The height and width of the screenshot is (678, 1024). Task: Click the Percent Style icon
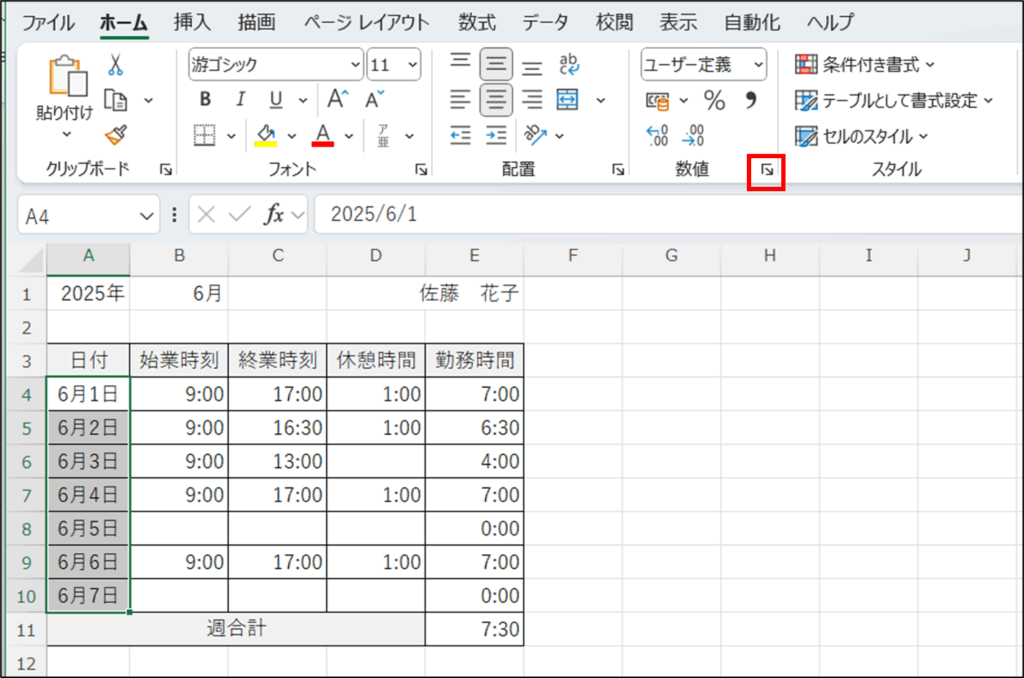pyautogui.click(x=714, y=100)
